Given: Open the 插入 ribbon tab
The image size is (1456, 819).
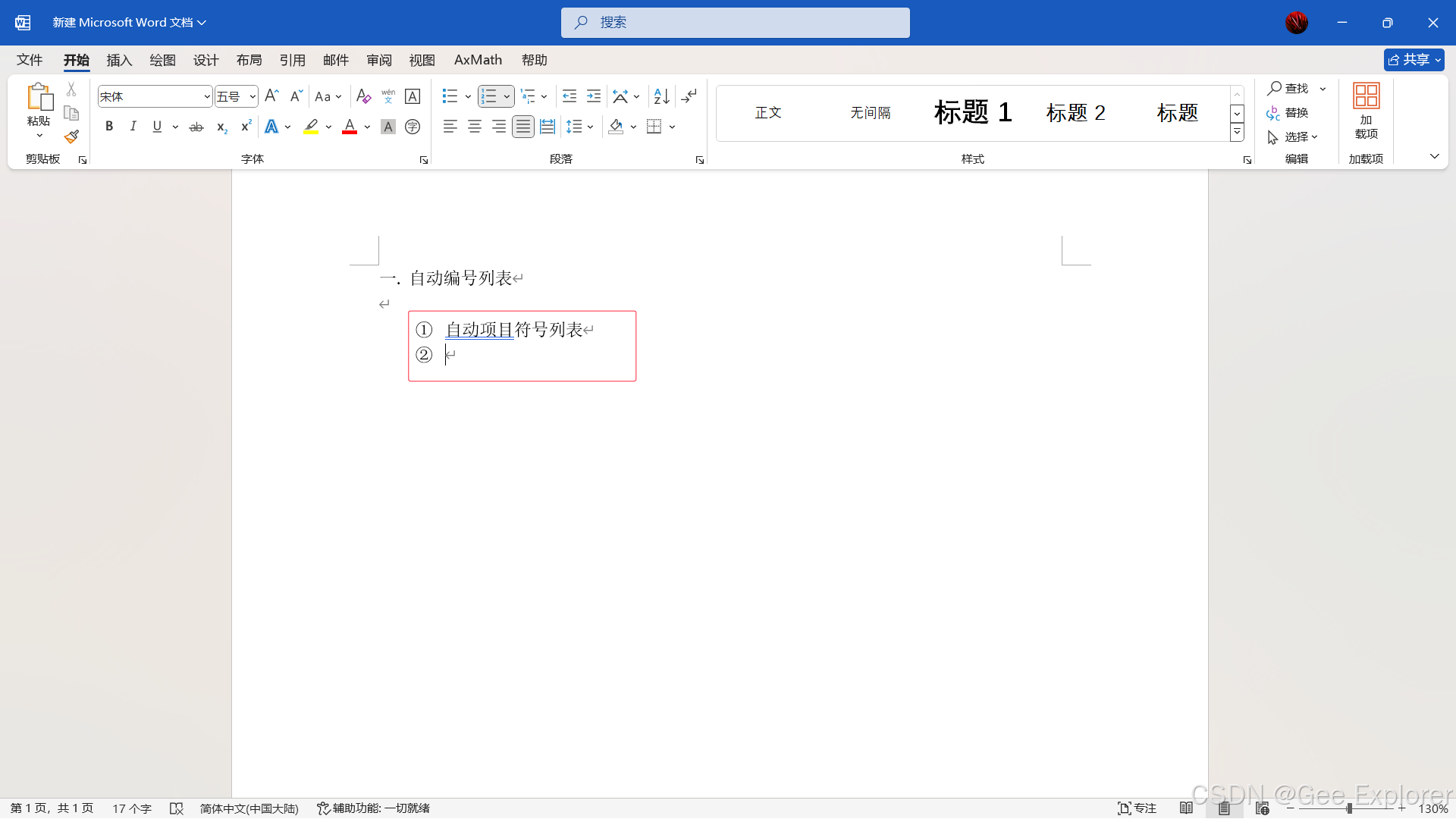Looking at the screenshot, I should tap(119, 60).
